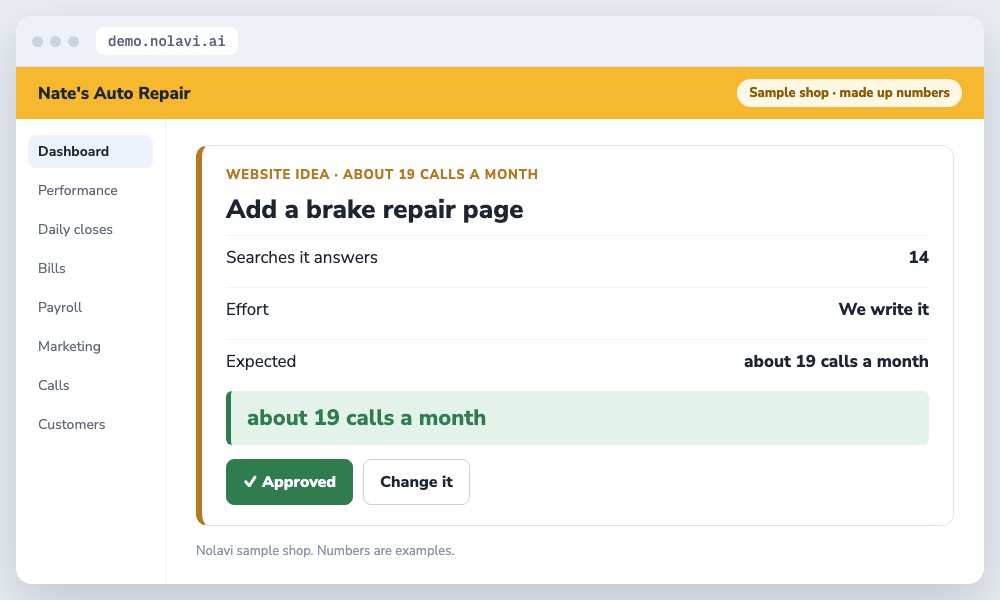Click the checkmark icon on Approved button
Viewport: 1000px width, 600px height.
click(250, 481)
